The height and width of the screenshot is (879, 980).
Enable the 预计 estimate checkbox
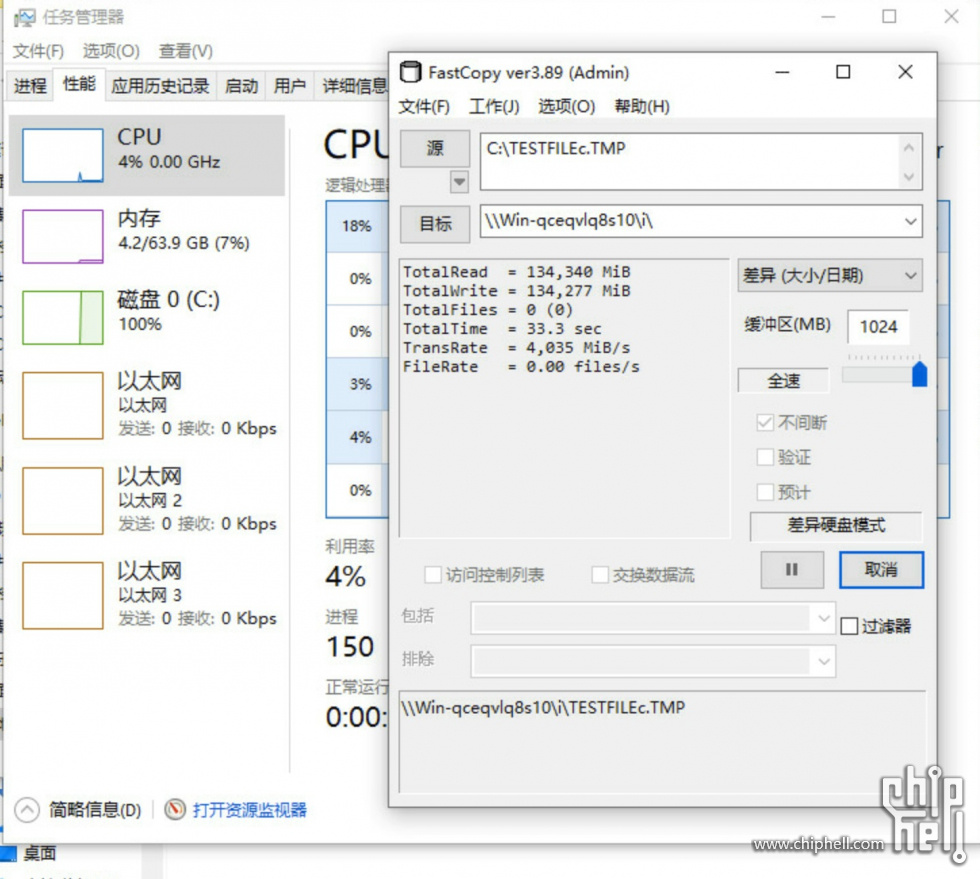(765, 492)
